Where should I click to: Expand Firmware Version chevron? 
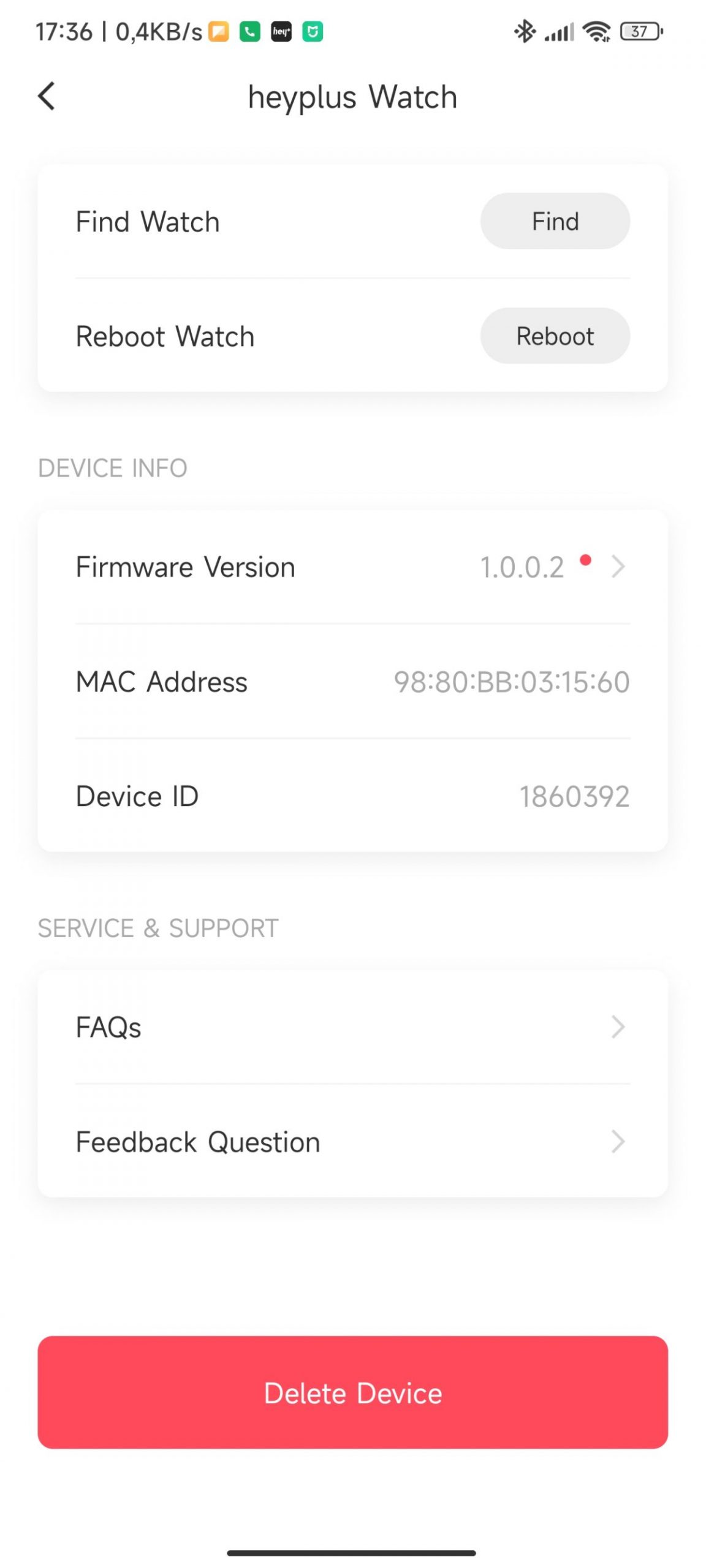tap(618, 567)
